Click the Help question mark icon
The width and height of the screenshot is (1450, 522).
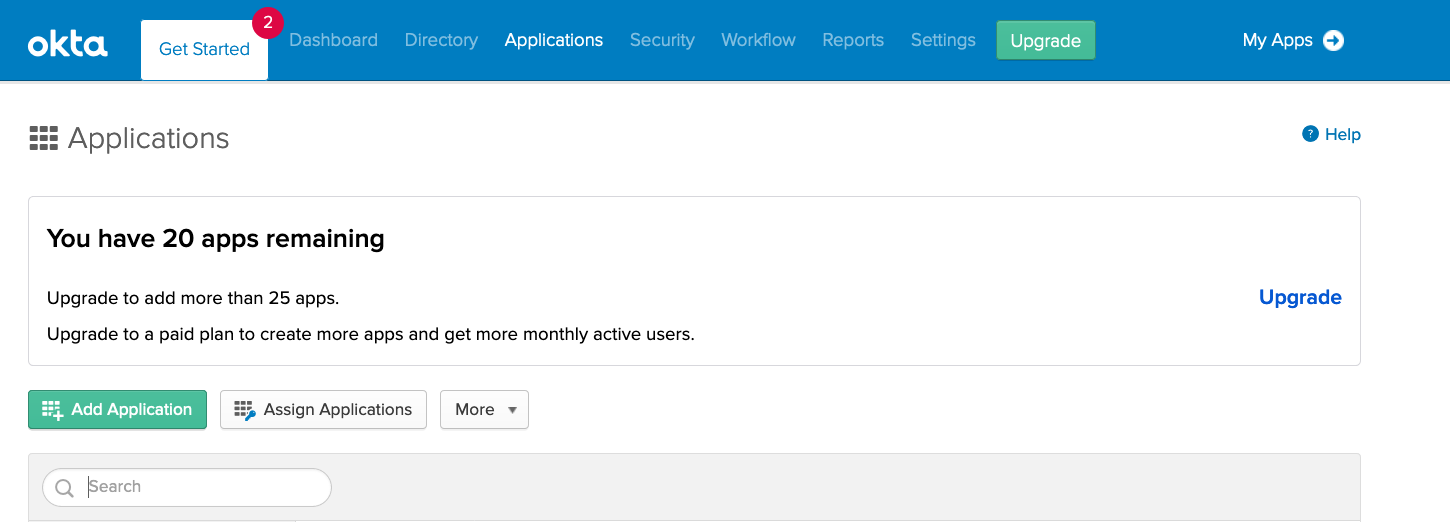pyautogui.click(x=1310, y=134)
